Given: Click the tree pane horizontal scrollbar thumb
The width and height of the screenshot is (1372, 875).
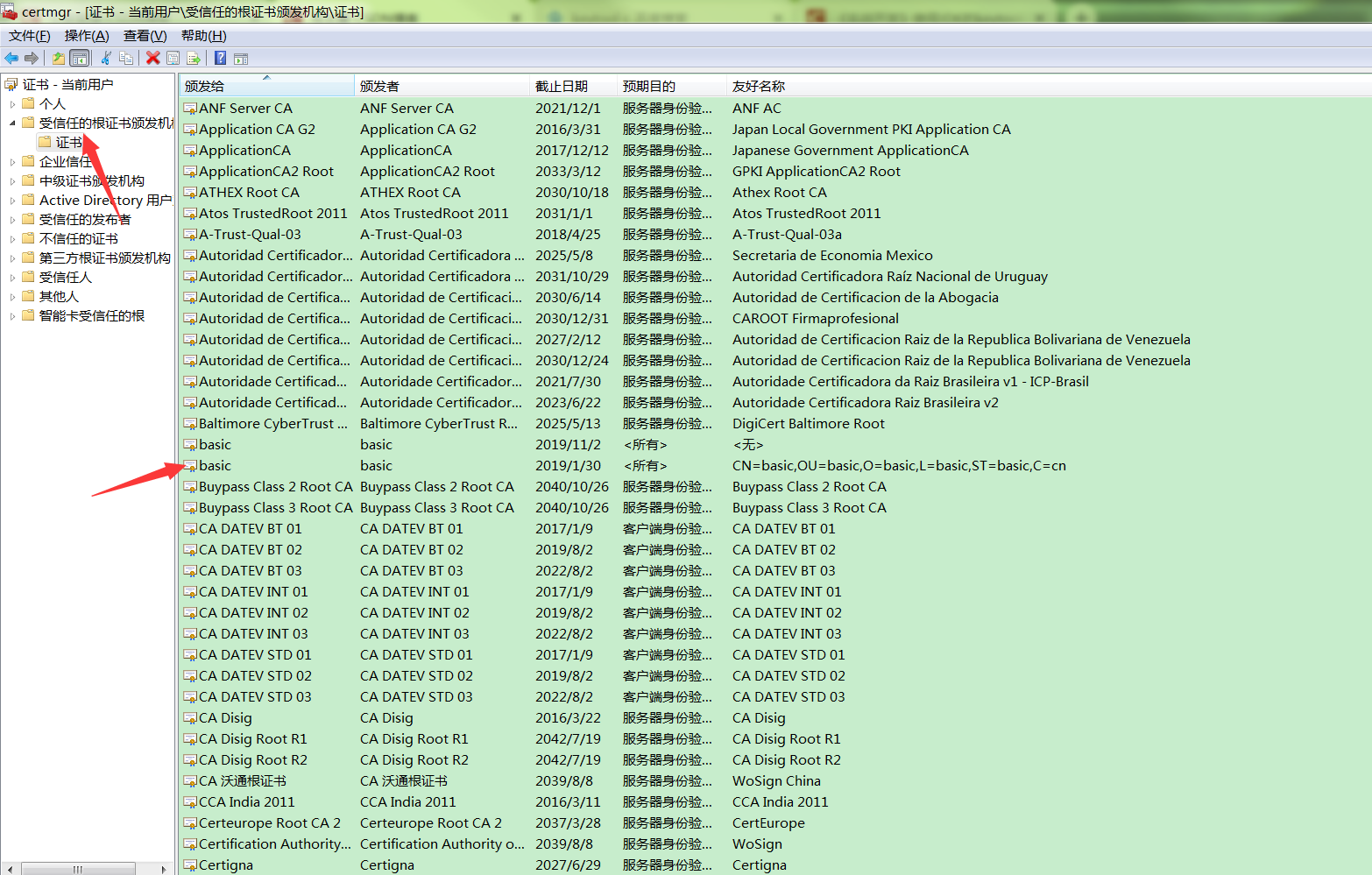Looking at the screenshot, I should pos(78,869).
